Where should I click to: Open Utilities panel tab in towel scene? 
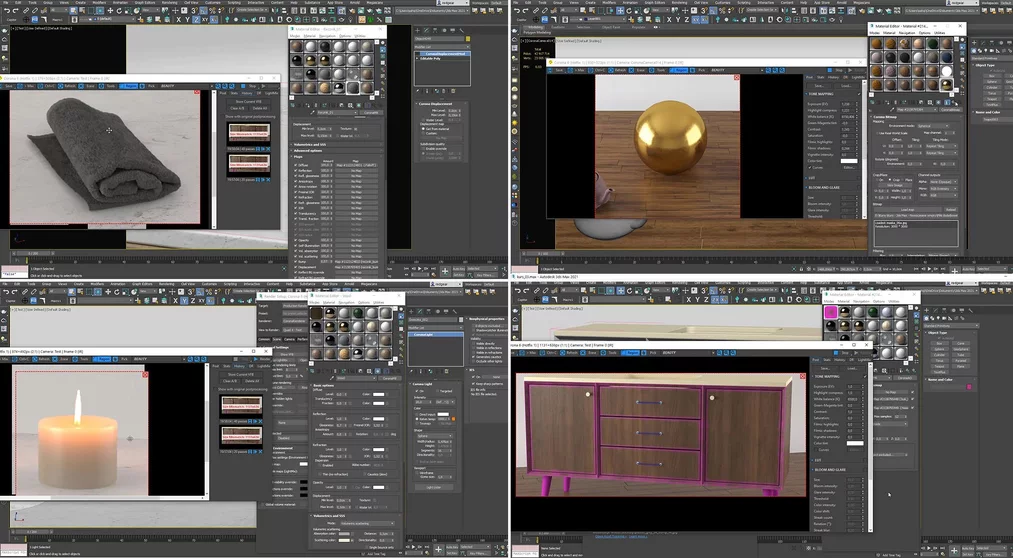[462, 30]
